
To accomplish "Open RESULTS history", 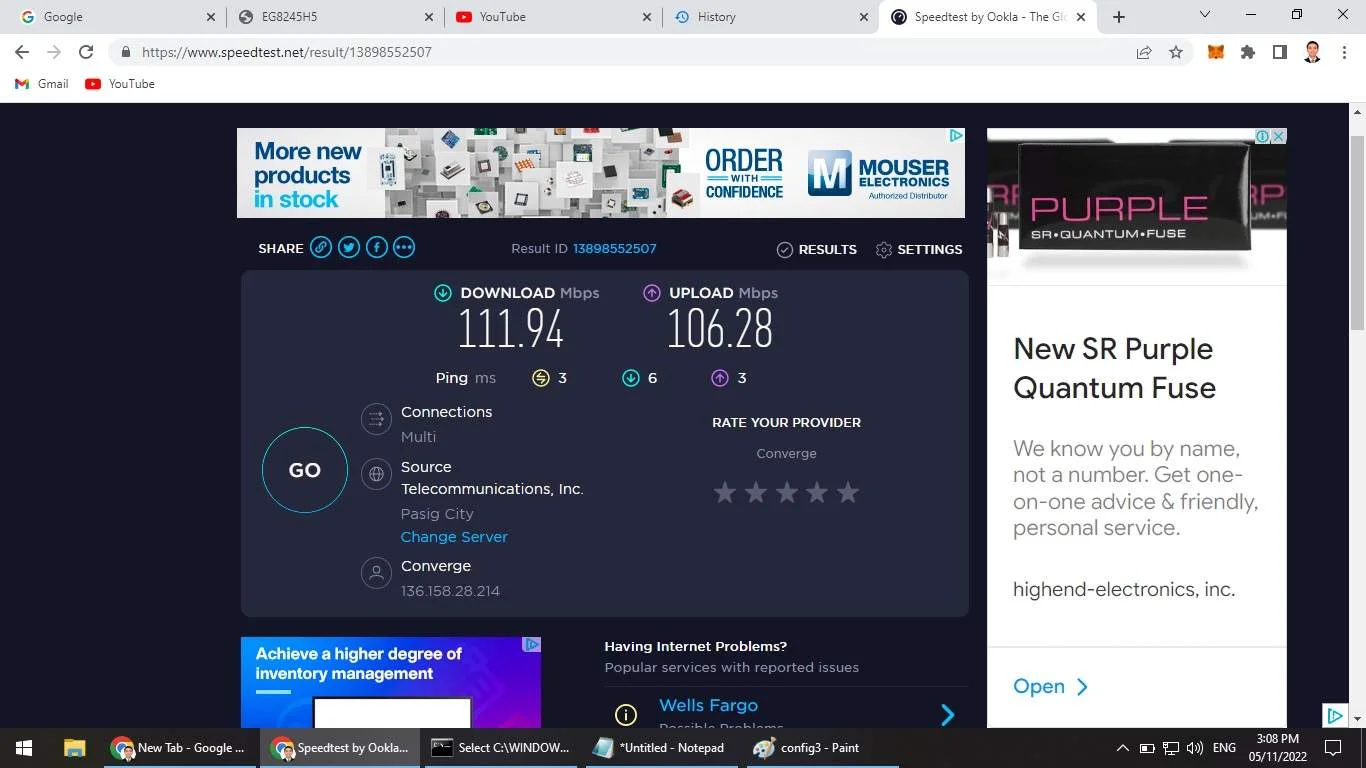I will click(817, 249).
